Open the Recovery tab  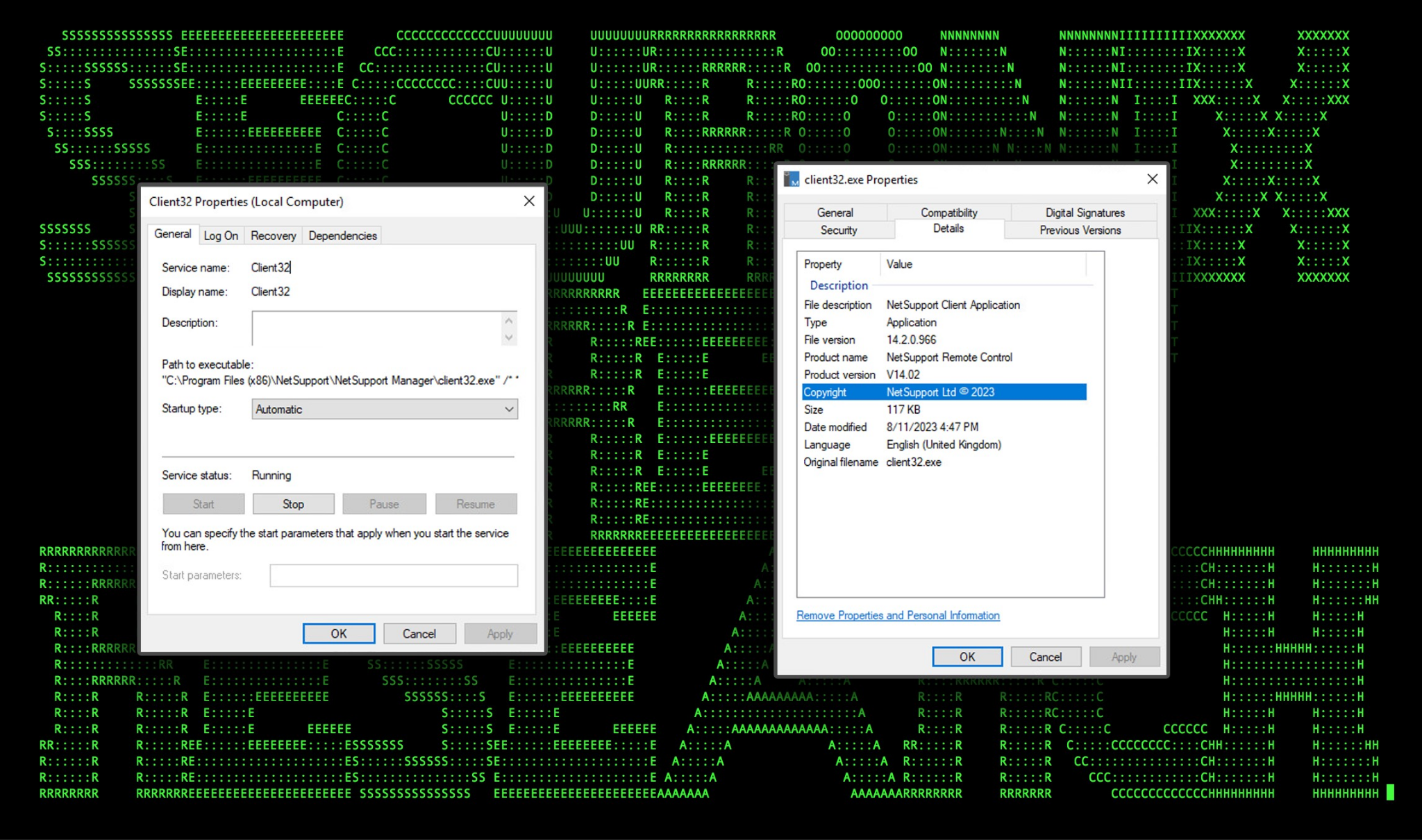[x=273, y=236]
